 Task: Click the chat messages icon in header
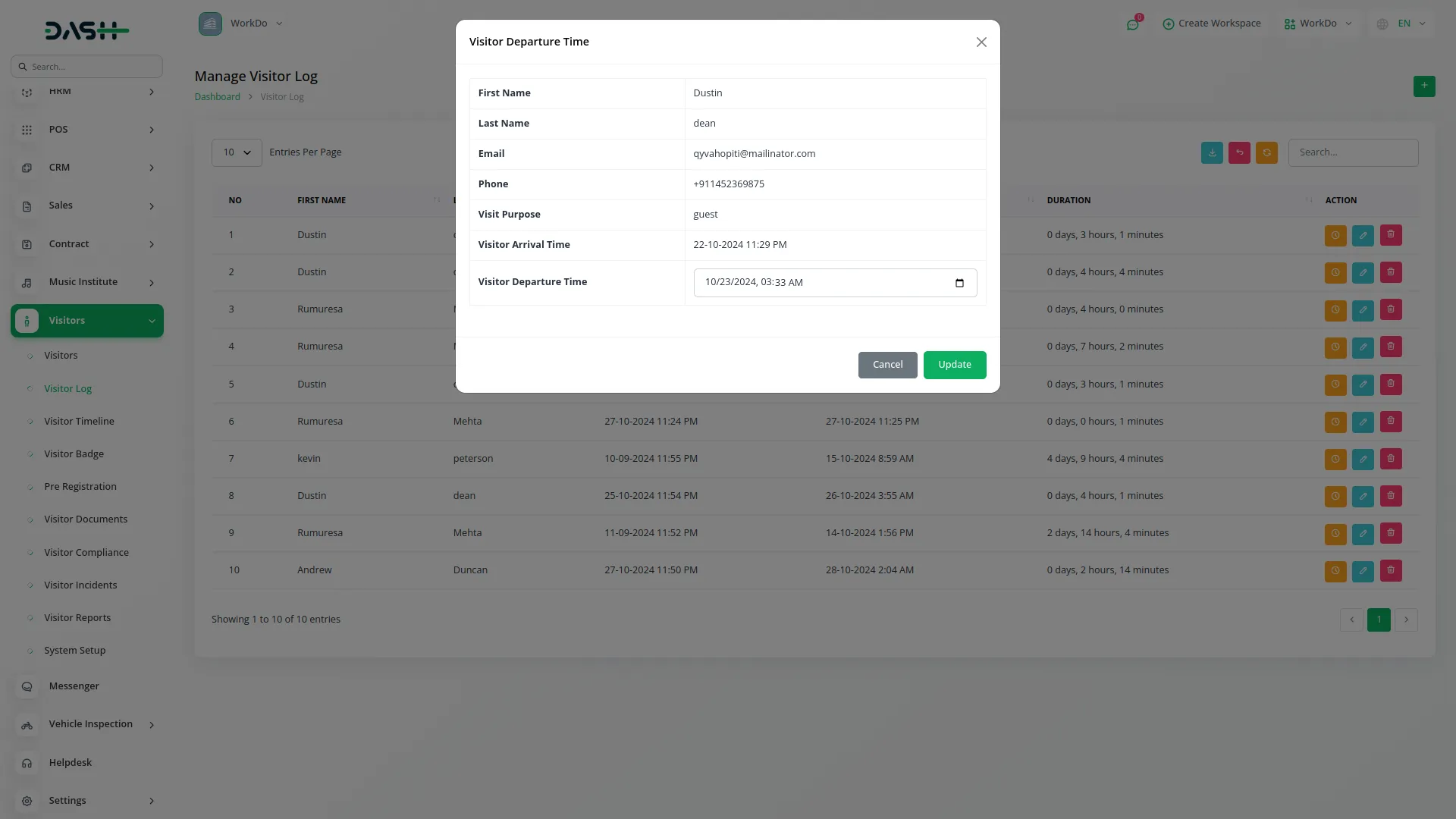point(1132,24)
